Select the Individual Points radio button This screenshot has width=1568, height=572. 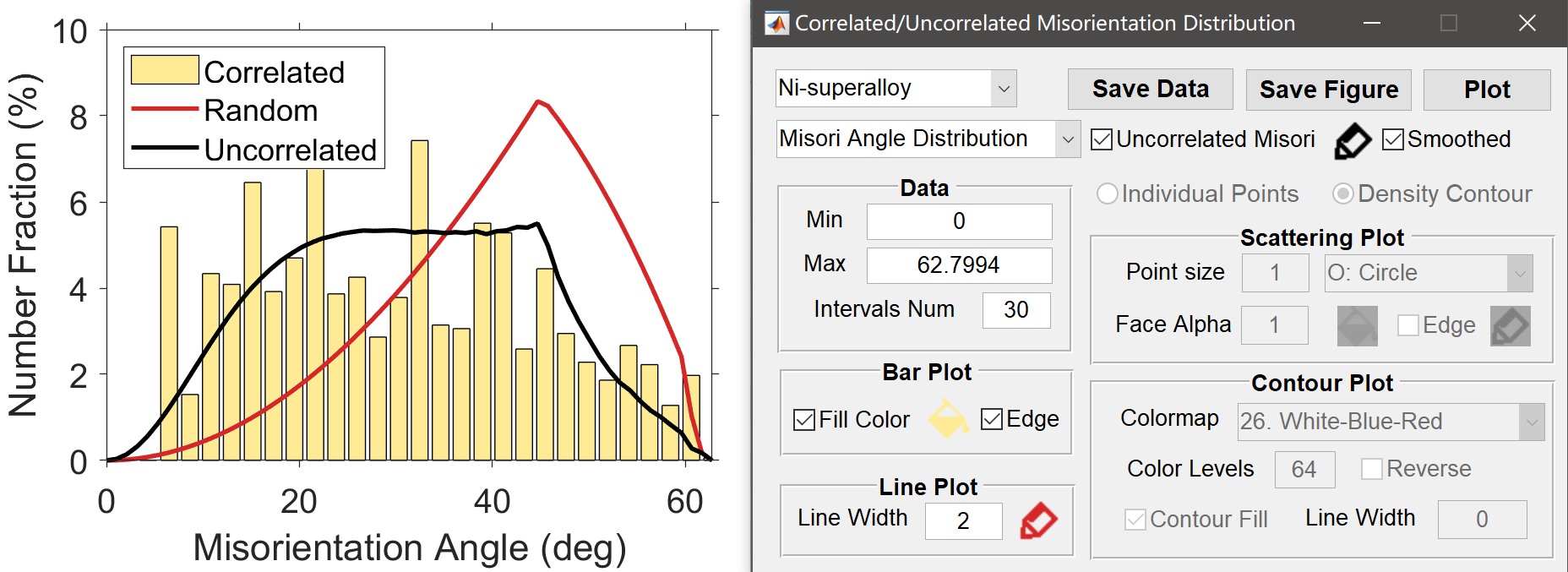pyautogui.click(x=1107, y=193)
